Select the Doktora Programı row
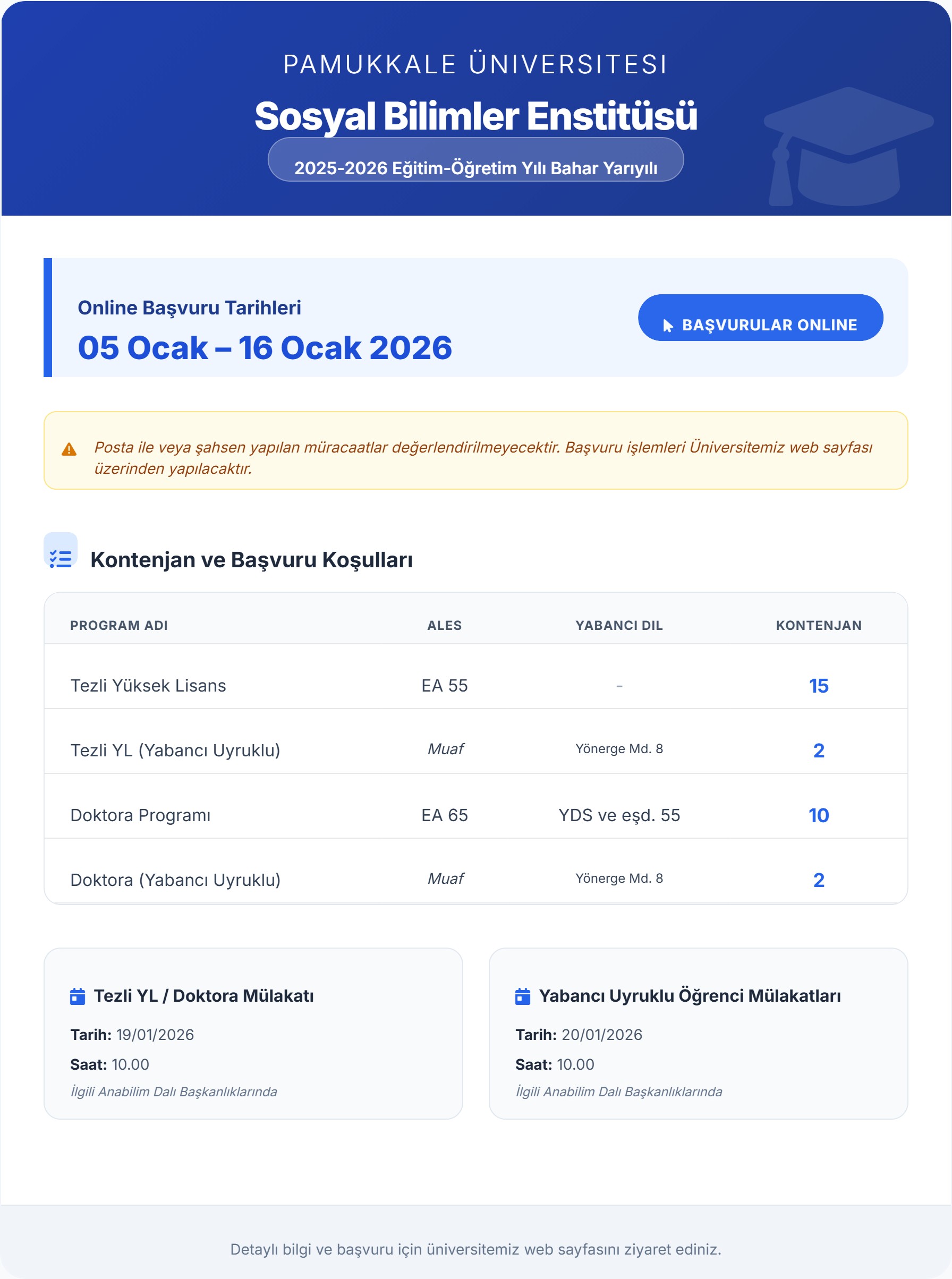952x1279 pixels. point(475,815)
